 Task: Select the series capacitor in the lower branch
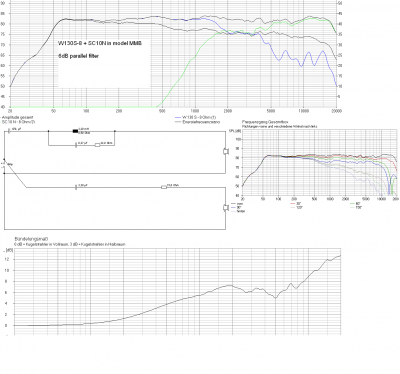76,187
